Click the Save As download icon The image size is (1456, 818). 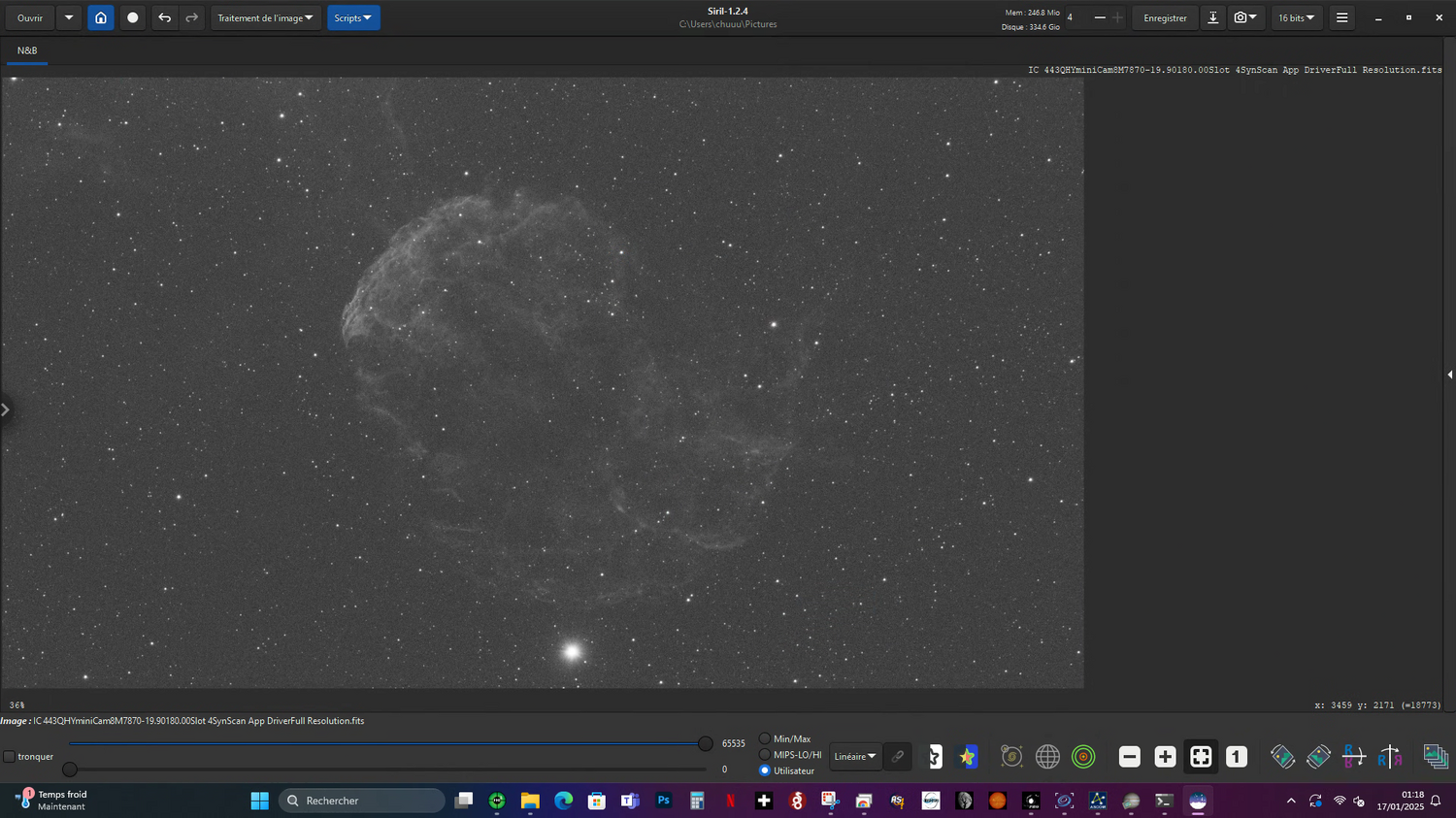1212,17
